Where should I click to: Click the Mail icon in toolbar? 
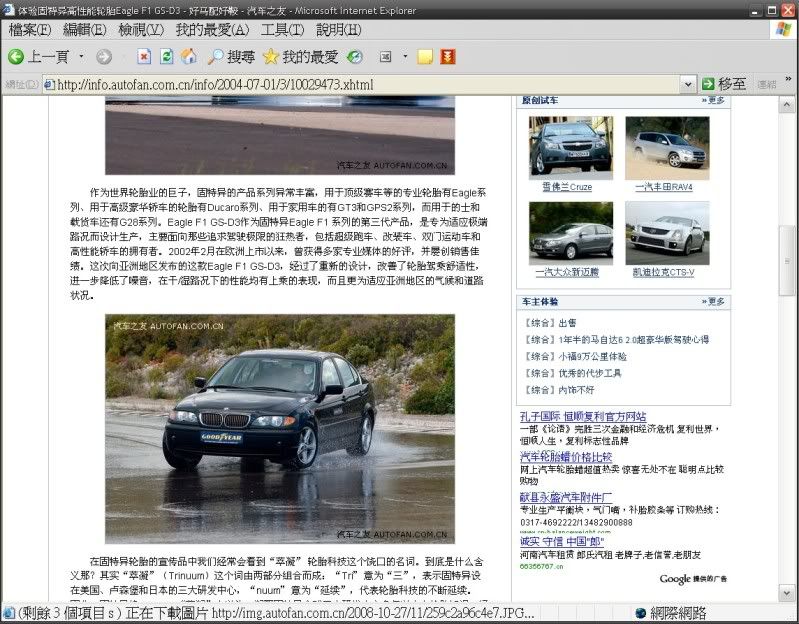pos(386,57)
